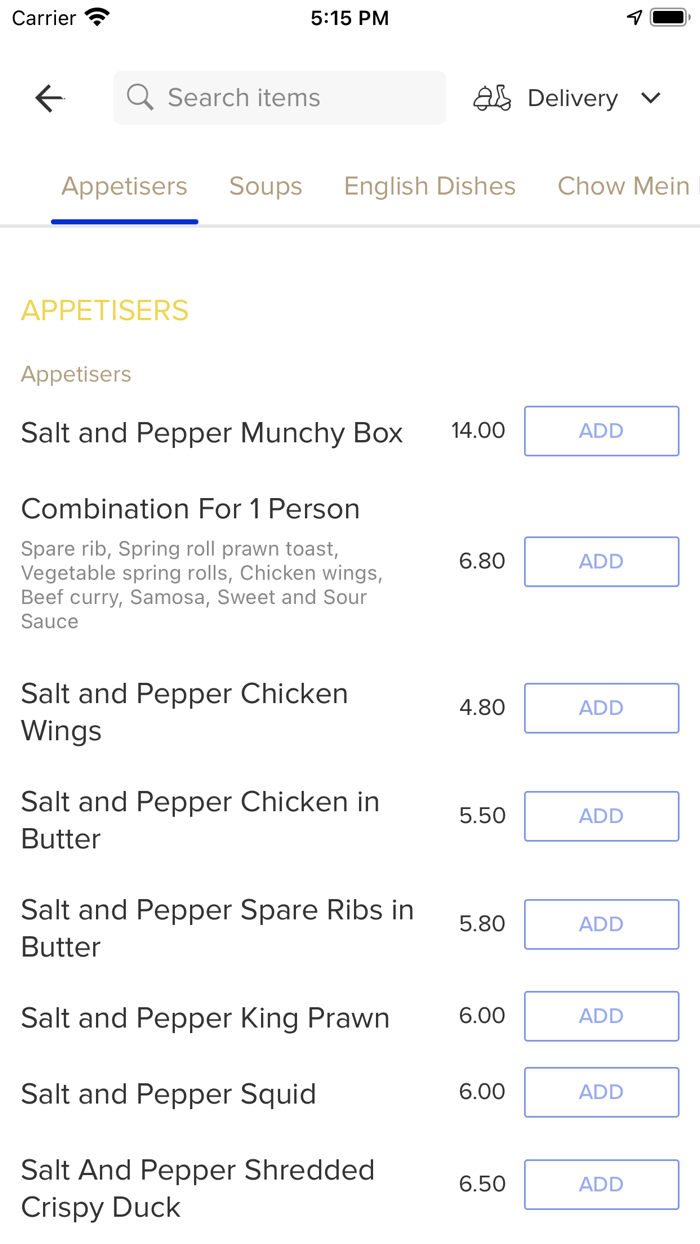Viewport: 700px width, 1244px height.
Task: Click the search magnifier icon
Action: (140, 97)
